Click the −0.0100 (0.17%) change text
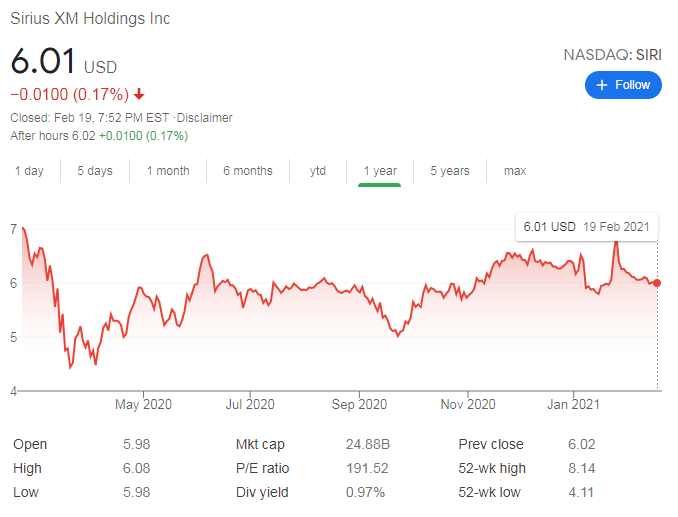This screenshot has width=678, height=517. click(x=70, y=94)
